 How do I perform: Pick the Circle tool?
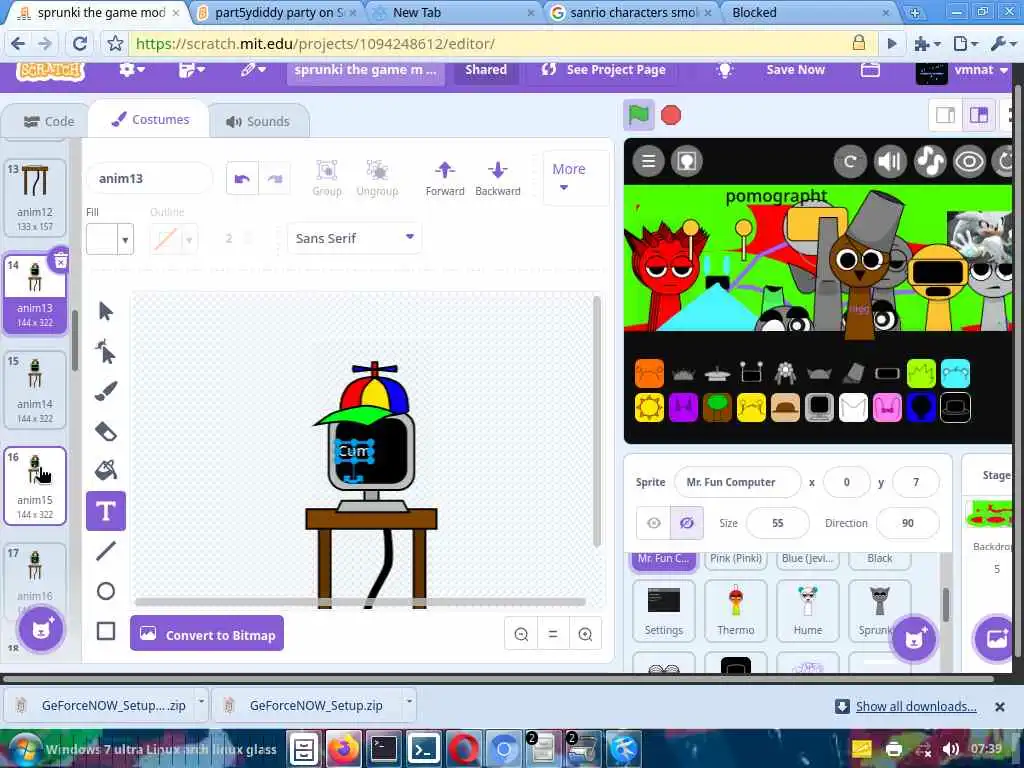106,591
